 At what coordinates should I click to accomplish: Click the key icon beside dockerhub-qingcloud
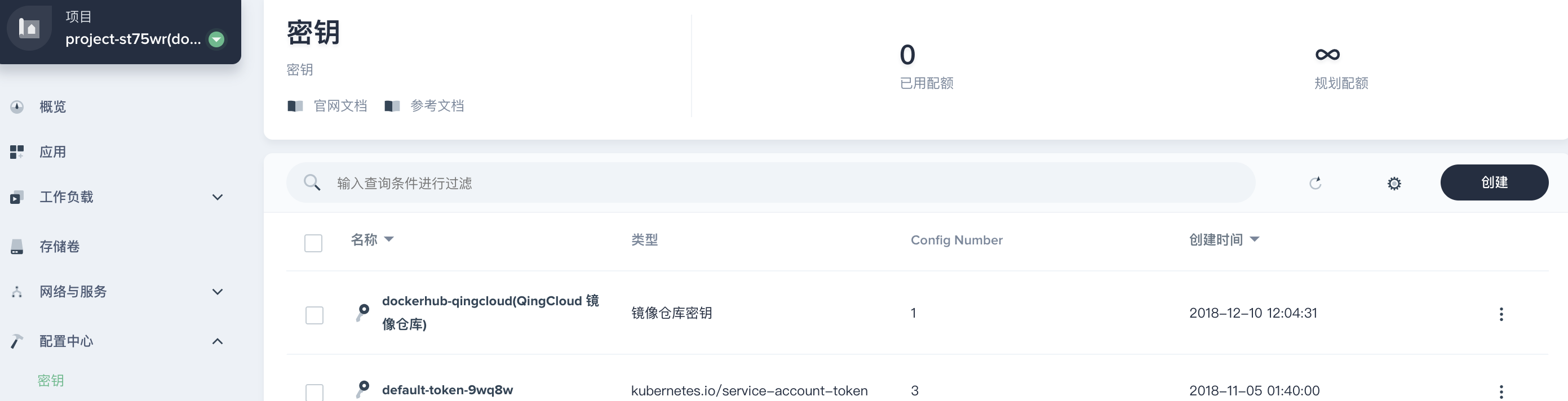363,312
